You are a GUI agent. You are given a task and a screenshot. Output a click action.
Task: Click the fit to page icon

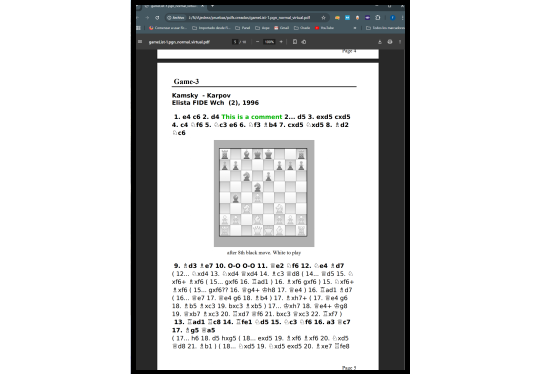click(x=295, y=42)
